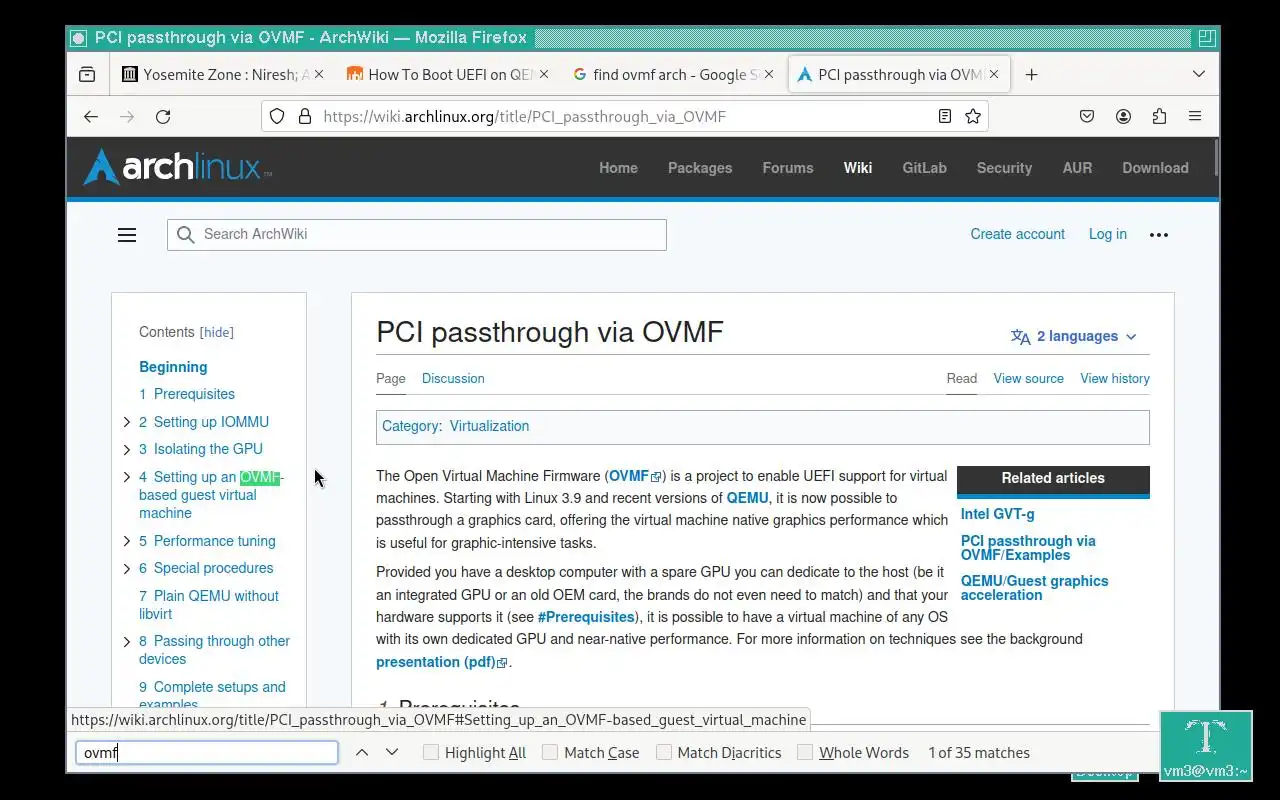
Task: Close the Yosemite Zone tab
Action: (319, 75)
